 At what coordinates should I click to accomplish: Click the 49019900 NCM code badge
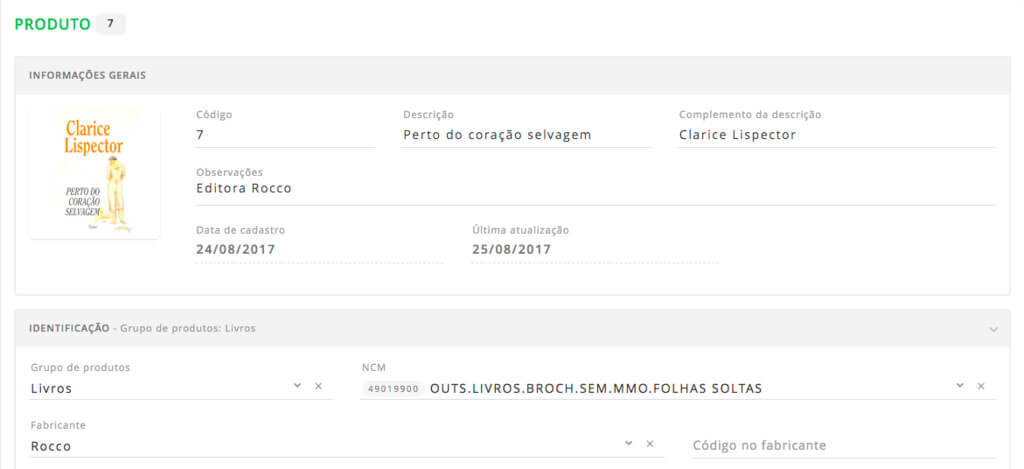pos(392,389)
